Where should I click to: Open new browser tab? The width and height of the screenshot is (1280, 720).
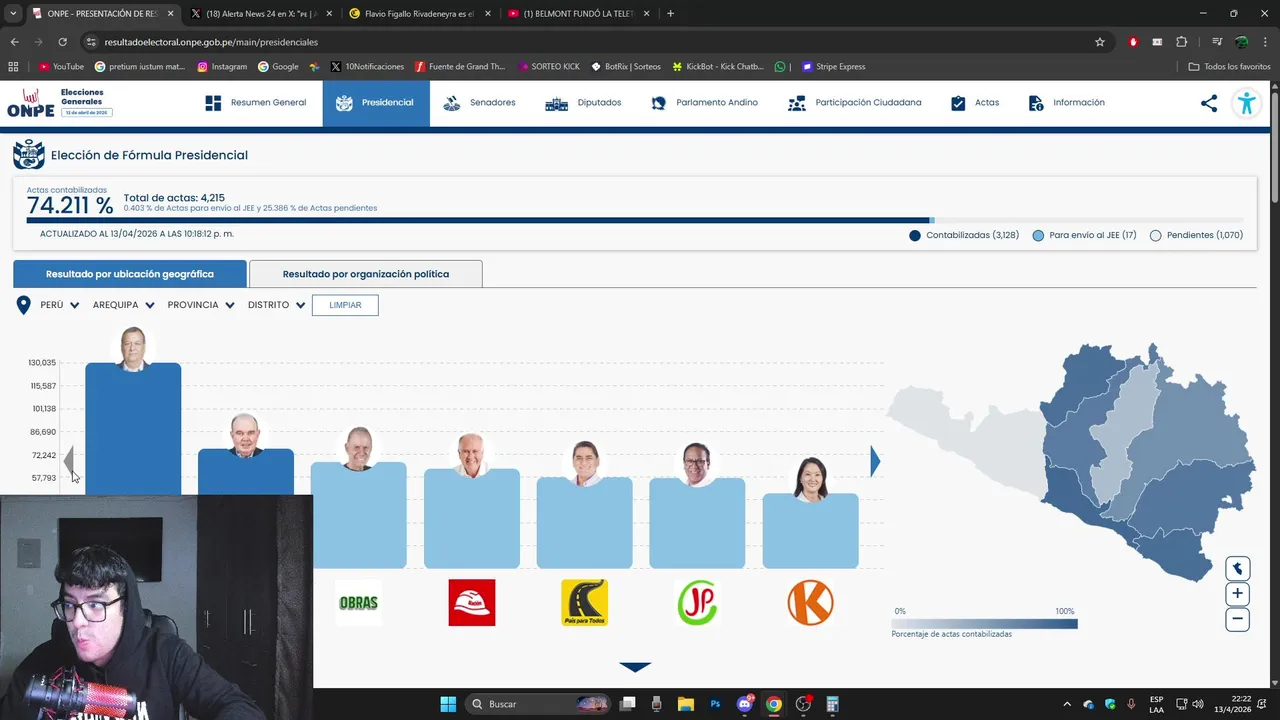[x=670, y=14]
